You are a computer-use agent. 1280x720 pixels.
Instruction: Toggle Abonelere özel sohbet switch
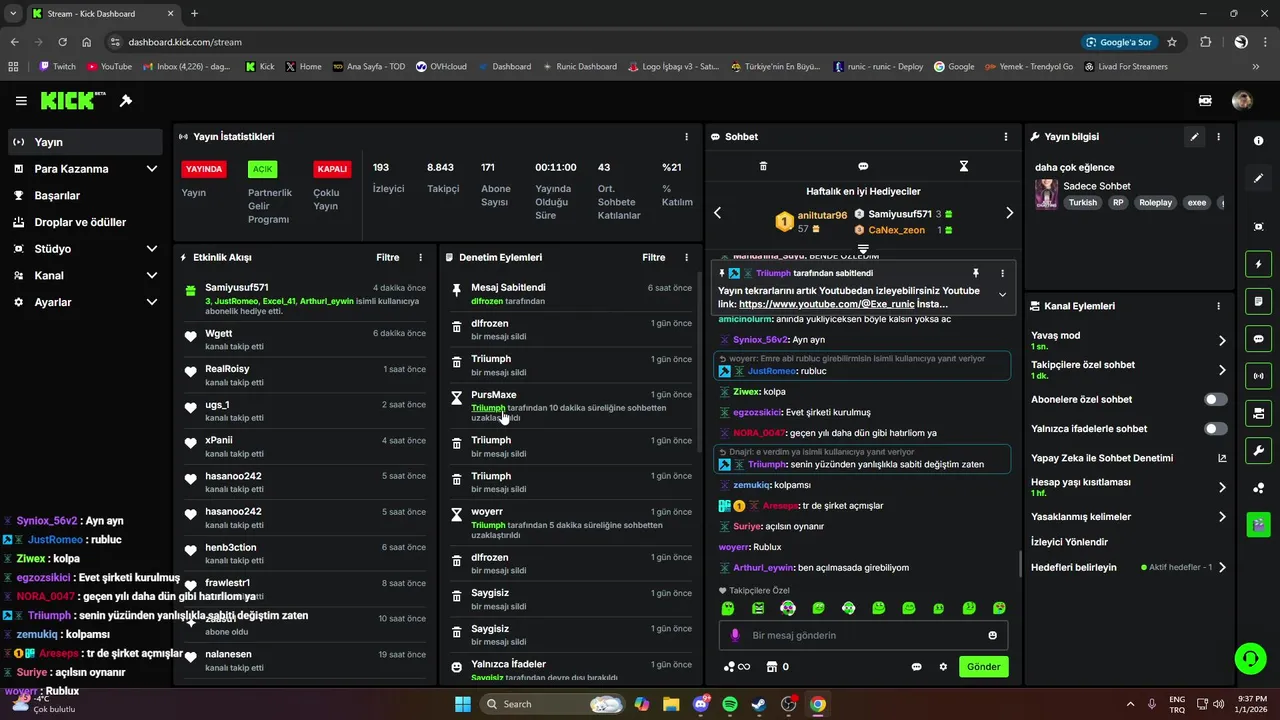(1216, 399)
